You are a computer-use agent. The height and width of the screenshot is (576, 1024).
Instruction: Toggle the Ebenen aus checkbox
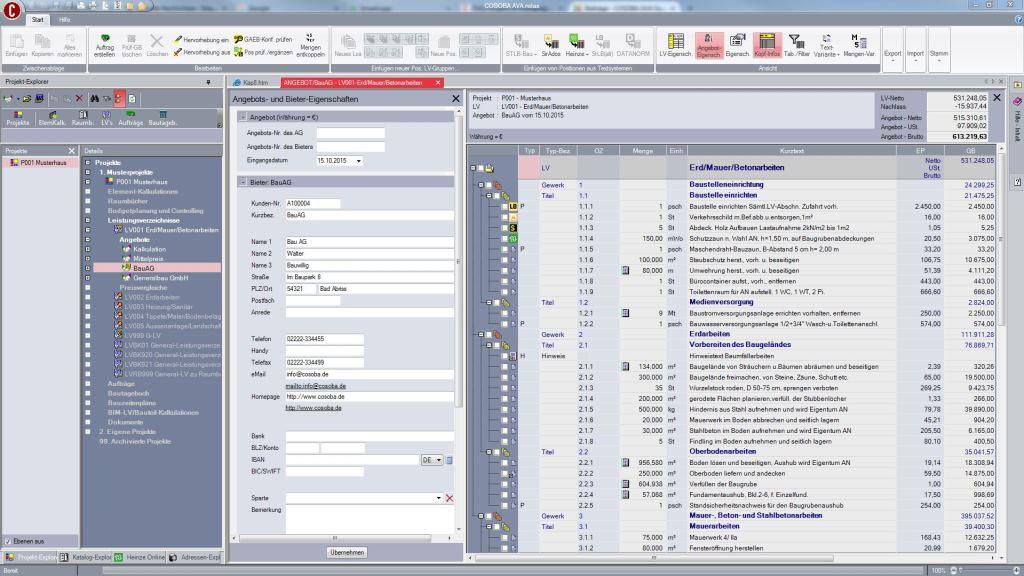8,541
